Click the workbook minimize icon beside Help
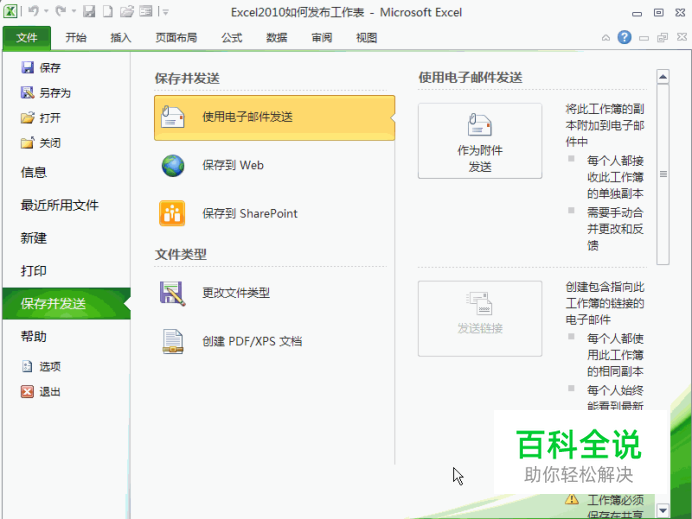Image resolution: width=692 pixels, height=519 pixels. pos(644,38)
